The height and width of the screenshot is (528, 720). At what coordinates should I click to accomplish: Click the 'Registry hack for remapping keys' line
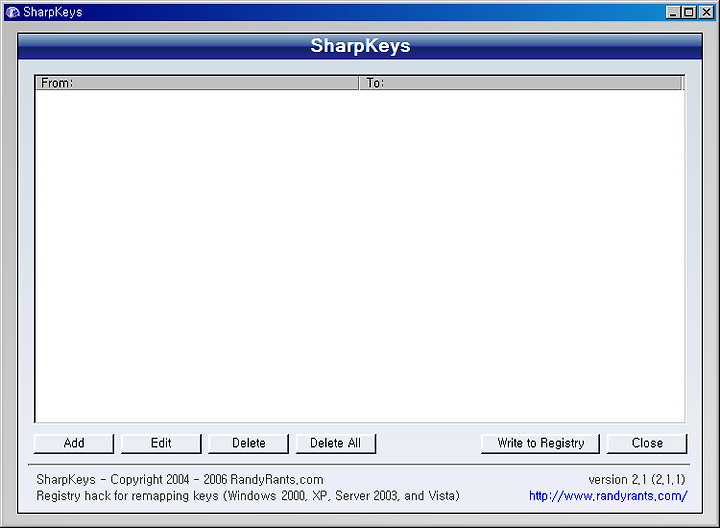click(248, 496)
